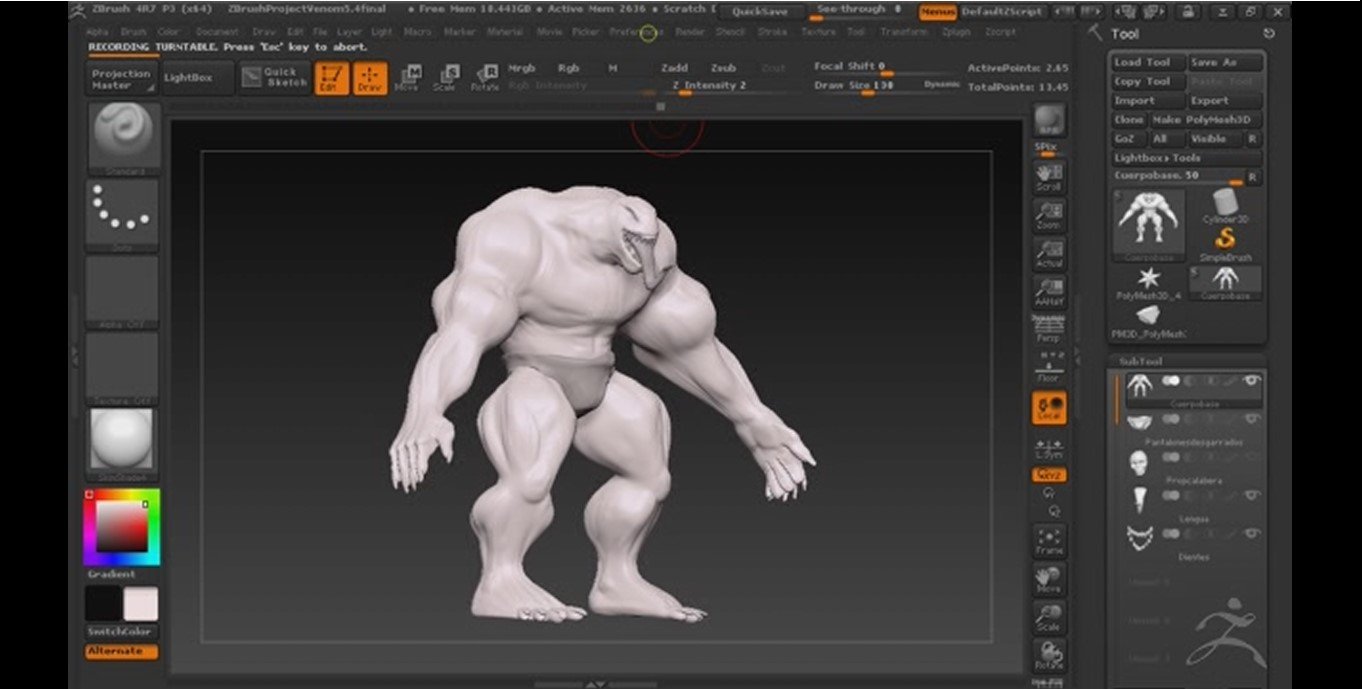Toggle Local transformations button

point(1049,408)
